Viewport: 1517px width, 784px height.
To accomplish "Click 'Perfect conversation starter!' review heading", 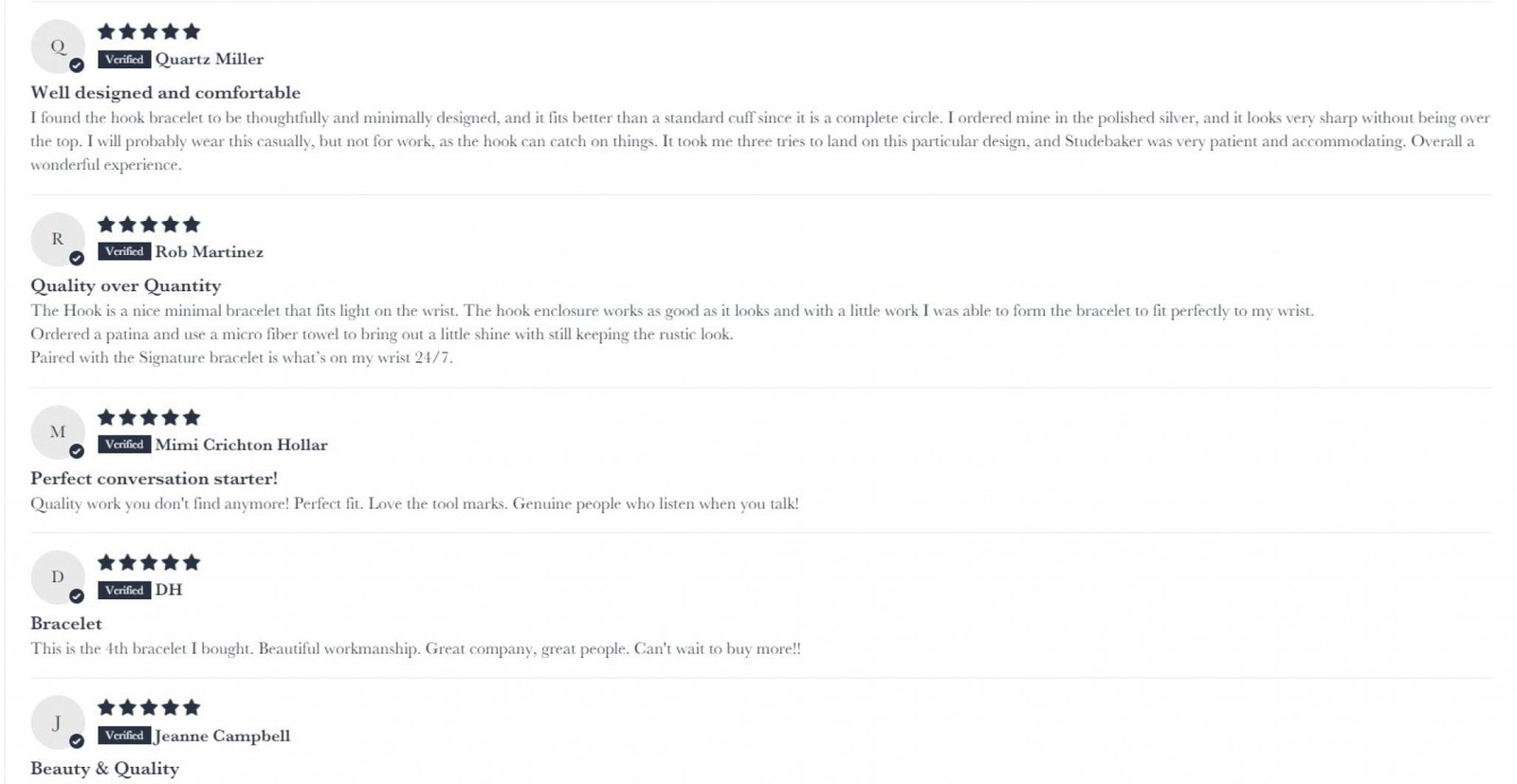I will [x=154, y=479].
